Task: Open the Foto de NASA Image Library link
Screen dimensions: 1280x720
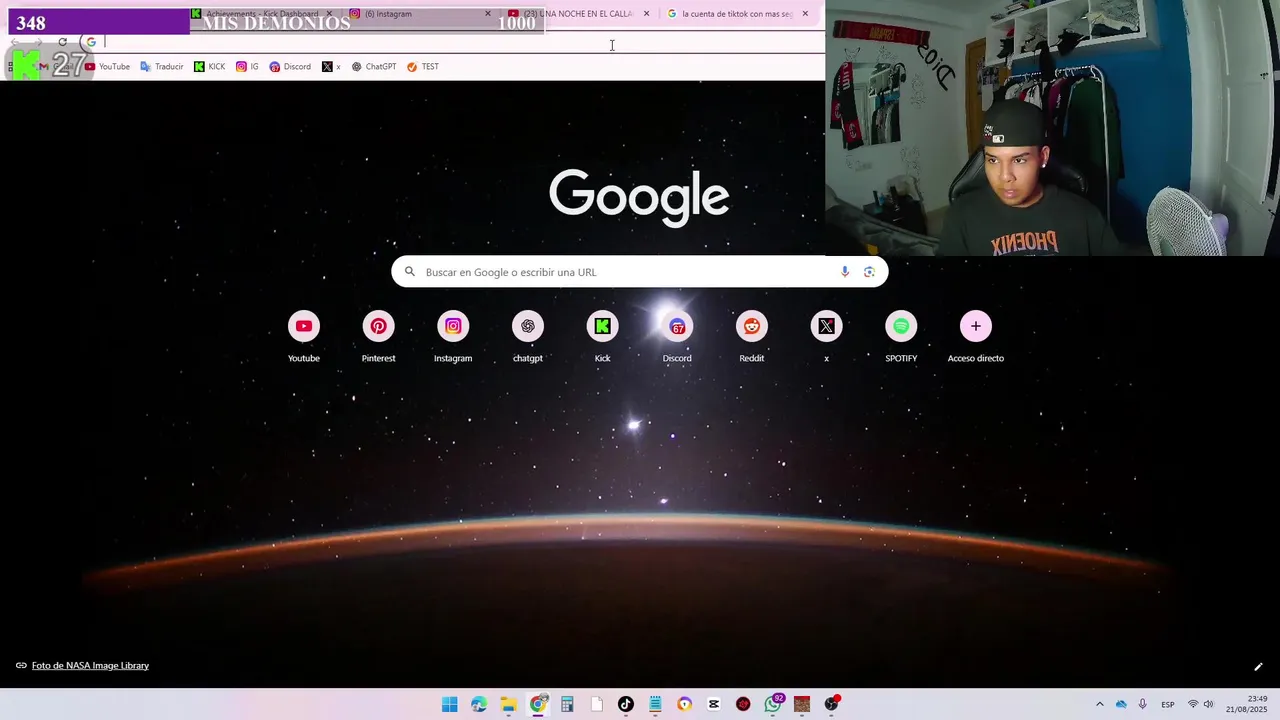Action: tap(90, 666)
